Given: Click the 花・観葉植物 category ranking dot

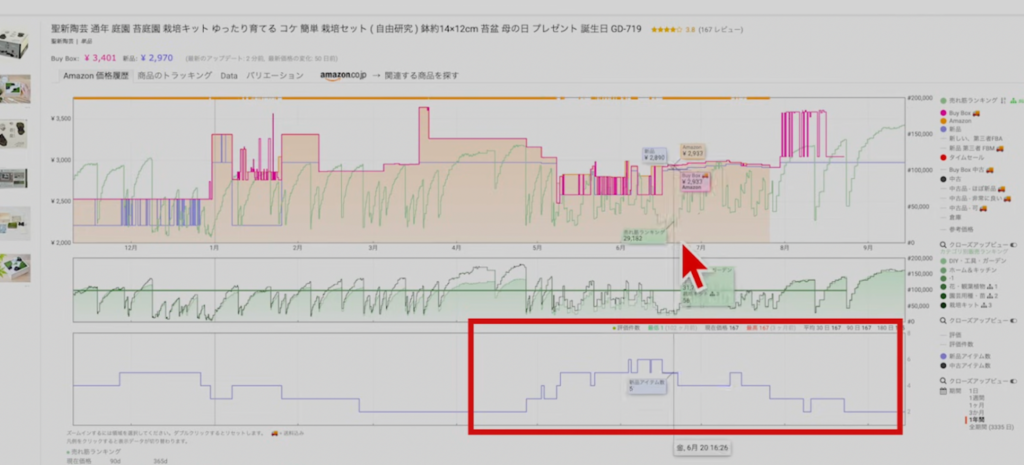Looking at the screenshot, I should coord(944,287).
